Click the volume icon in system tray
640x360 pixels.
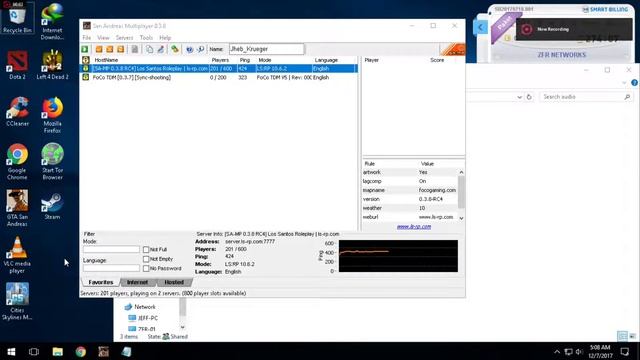(579, 351)
